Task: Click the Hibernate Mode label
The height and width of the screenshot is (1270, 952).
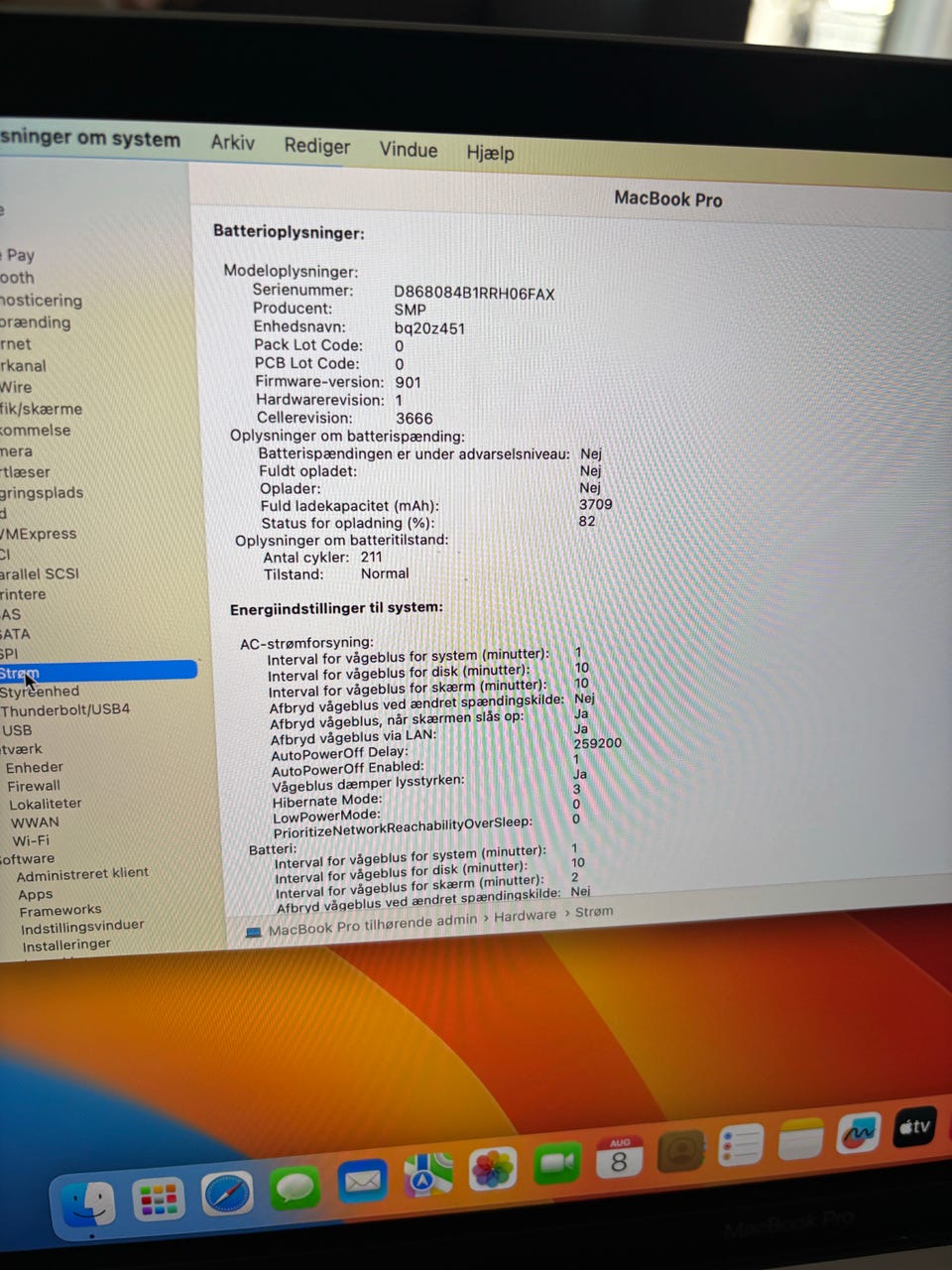Action: pyautogui.click(x=326, y=801)
